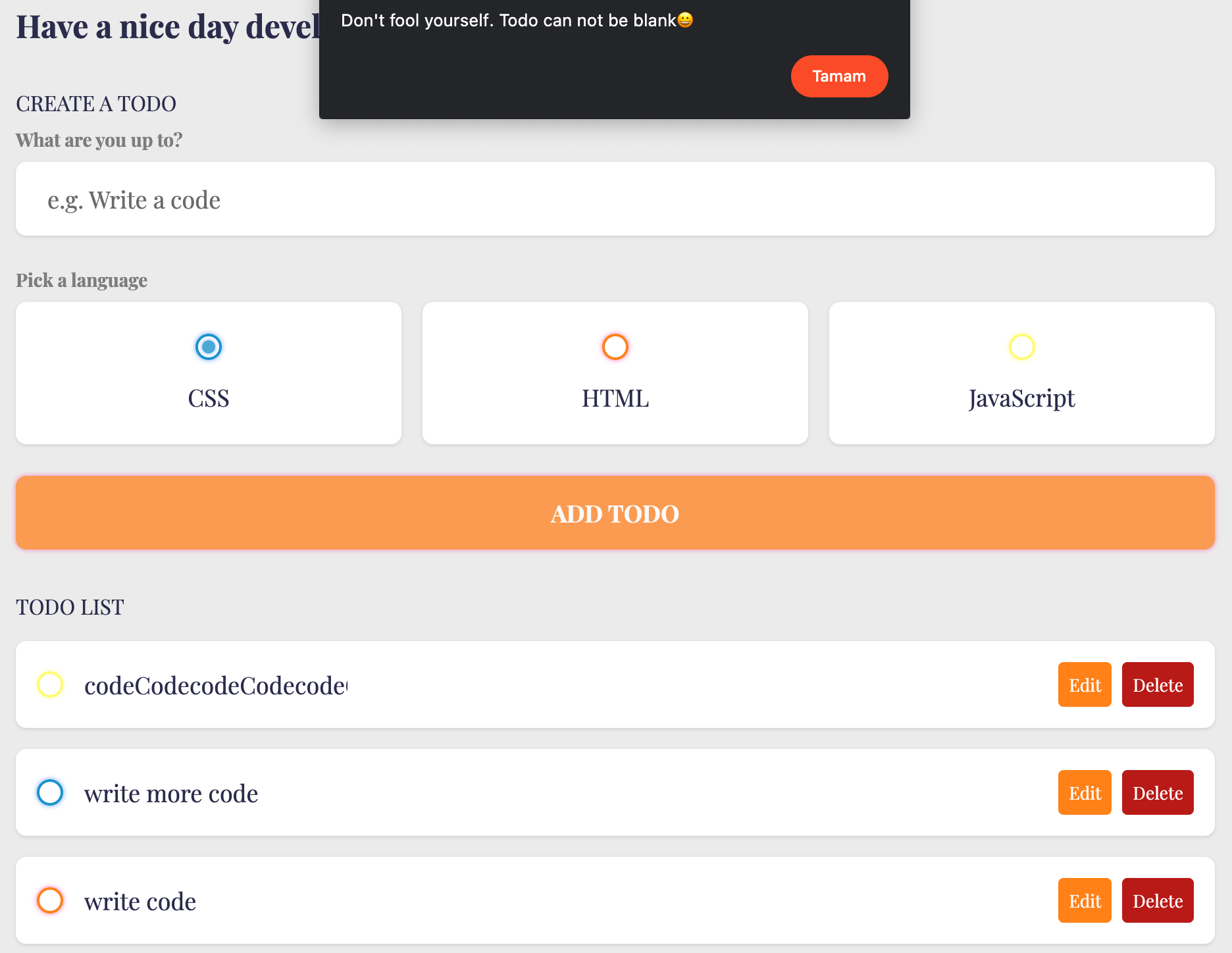Image resolution: width=1232 pixels, height=953 pixels.
Task: Delete the codeCodecode todo entry
Action: click(1158, 684)
